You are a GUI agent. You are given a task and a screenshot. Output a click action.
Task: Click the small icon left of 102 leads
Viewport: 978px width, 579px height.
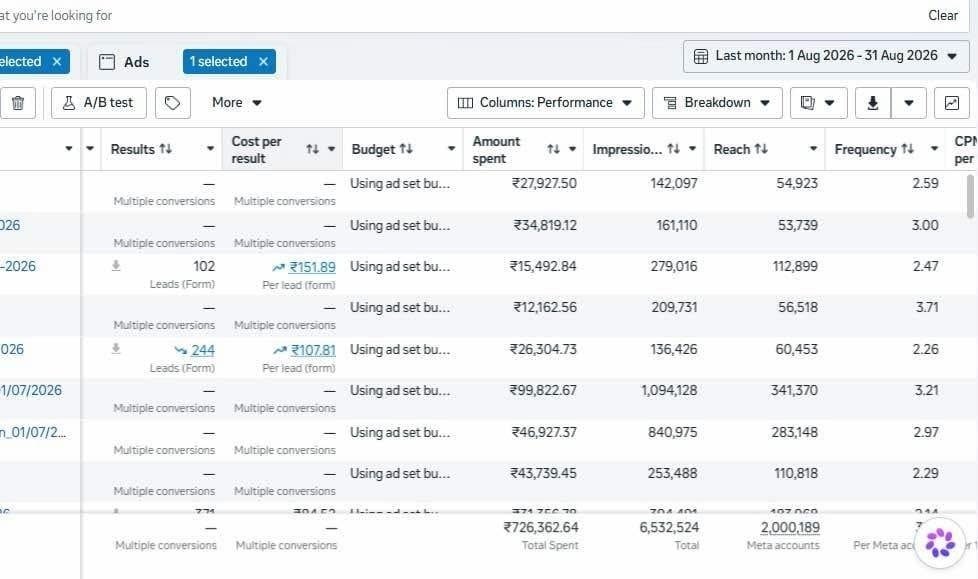coord(116,266)
